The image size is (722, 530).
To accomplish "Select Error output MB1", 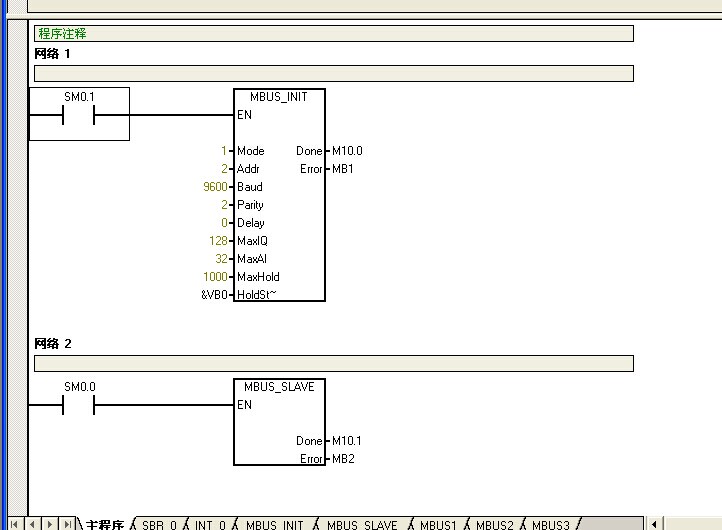I will [x=343, y=169].
